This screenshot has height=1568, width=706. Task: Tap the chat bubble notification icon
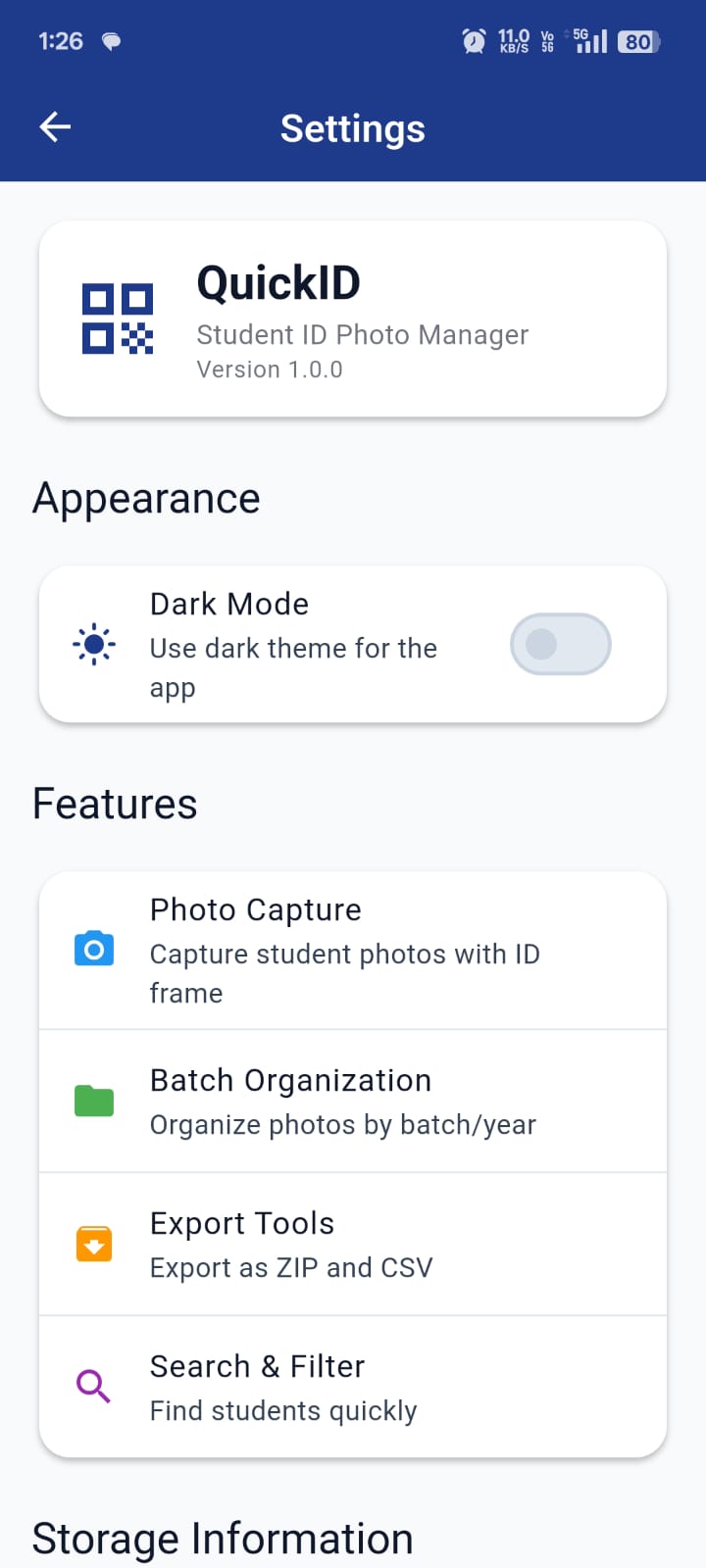112,41
